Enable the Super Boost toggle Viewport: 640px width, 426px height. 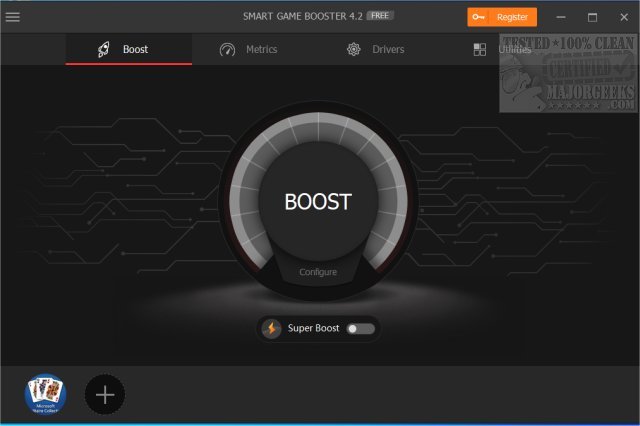(360, 329)
